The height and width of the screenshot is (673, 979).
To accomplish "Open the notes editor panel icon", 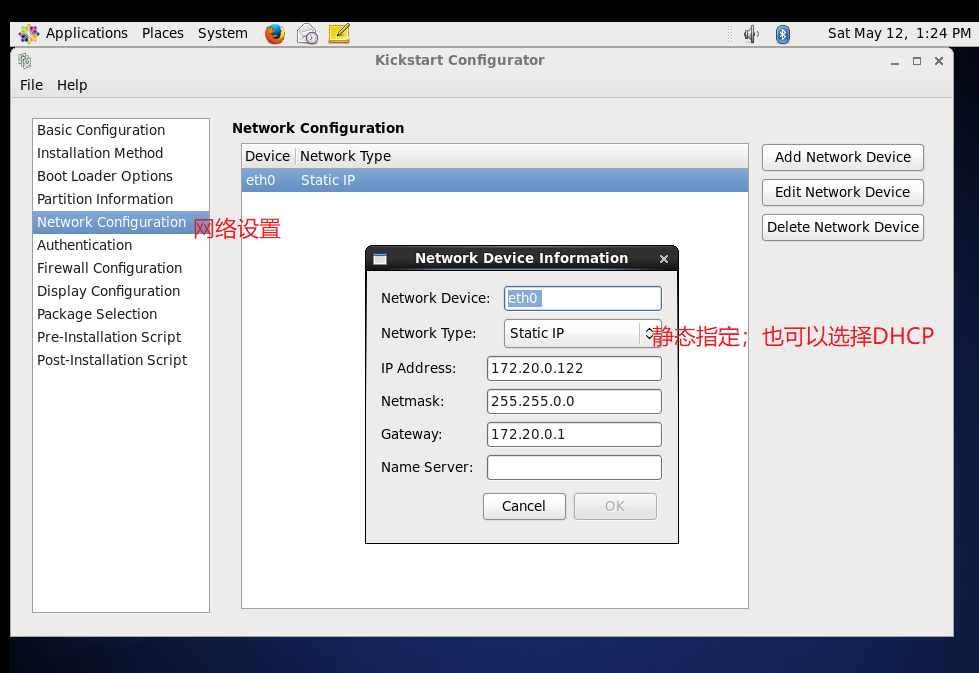I will pyautogui.click(x=339, y=33).
